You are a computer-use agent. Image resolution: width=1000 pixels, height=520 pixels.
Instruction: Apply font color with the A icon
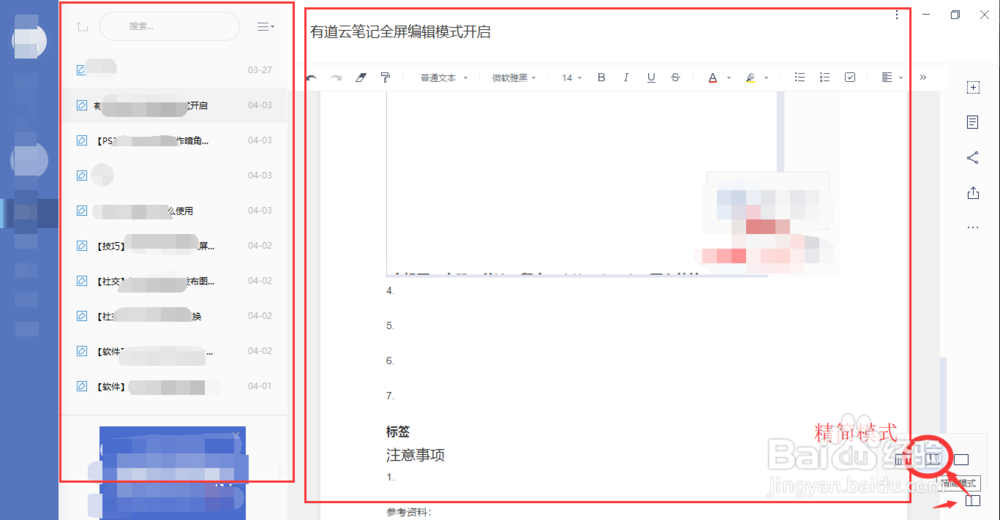click(712, 78)
